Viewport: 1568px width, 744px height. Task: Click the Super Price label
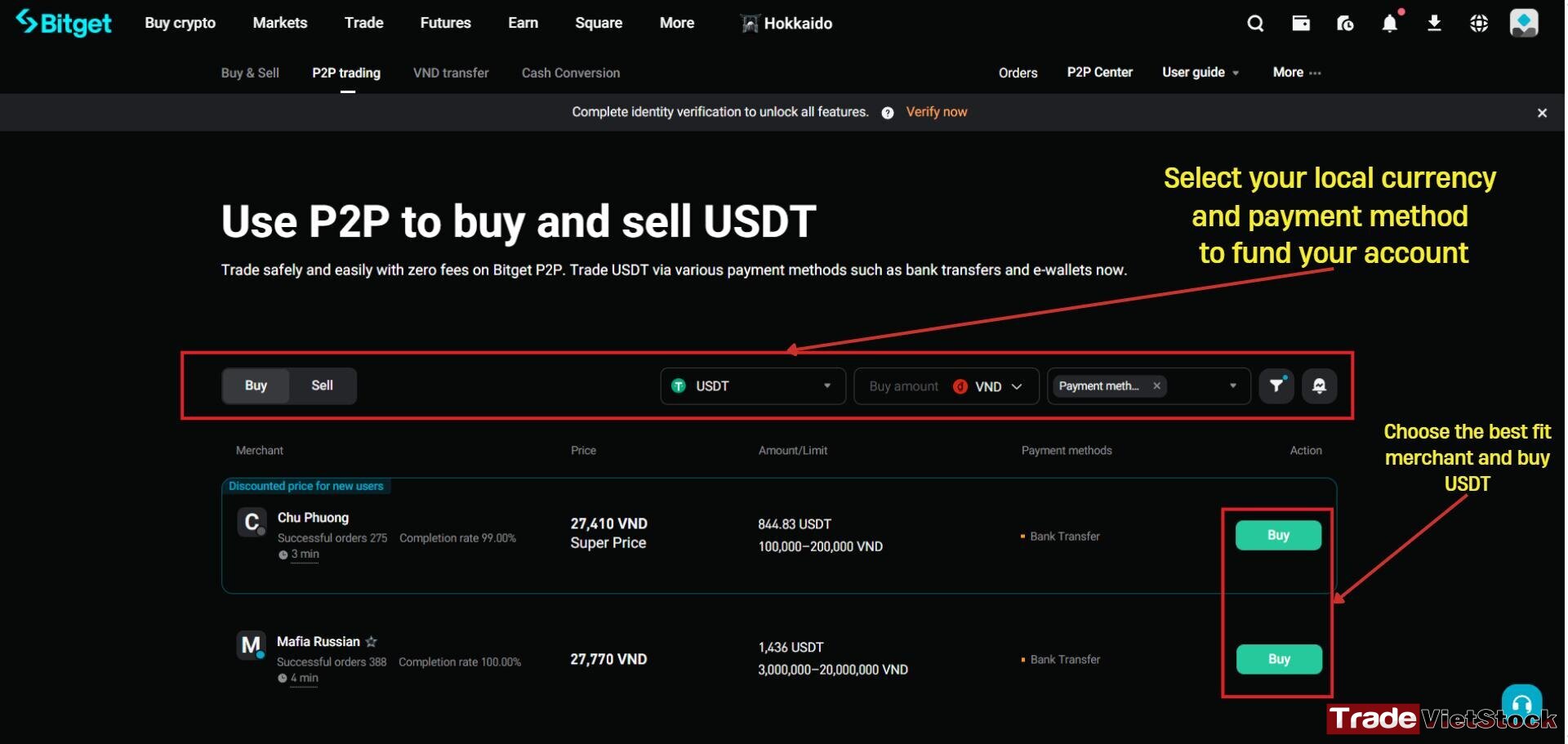pos(608,543)
